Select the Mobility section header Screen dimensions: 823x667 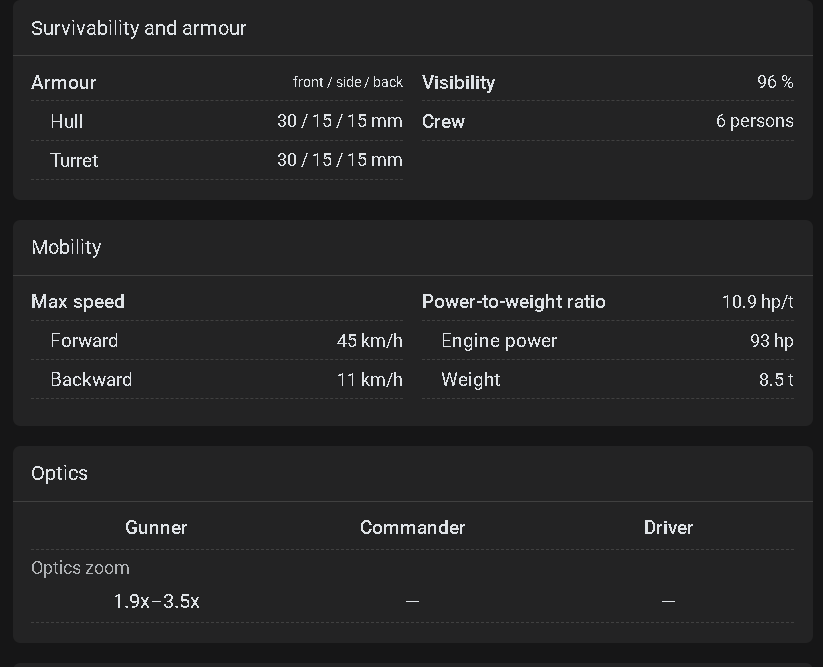point(66,247)
